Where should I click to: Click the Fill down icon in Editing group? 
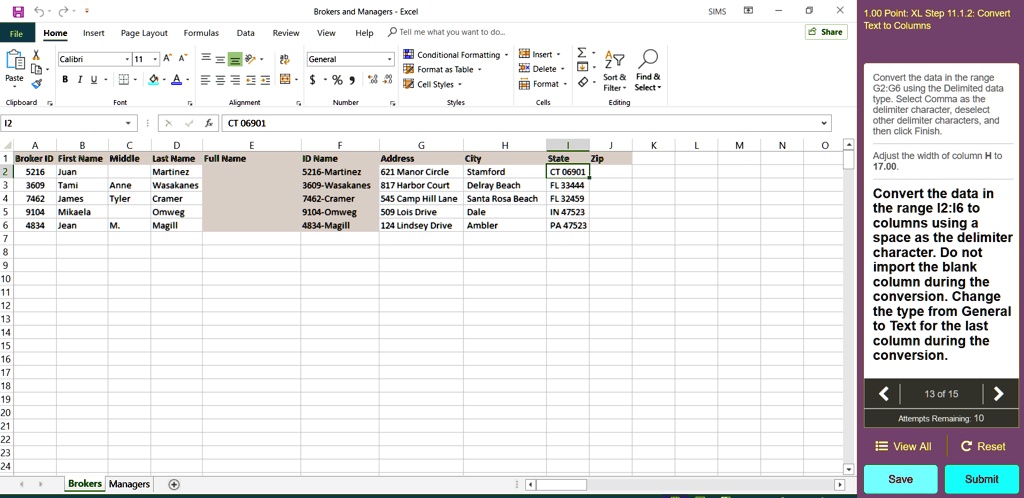[582, 67]
